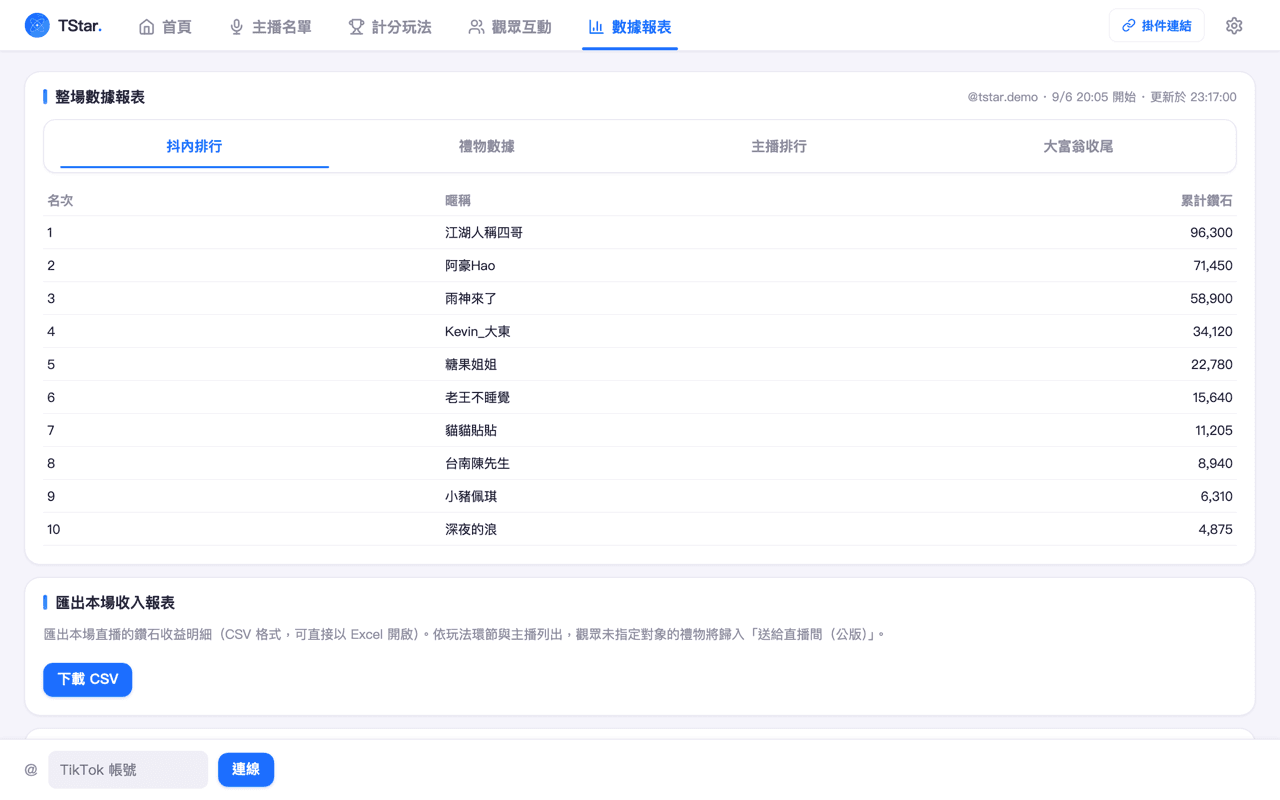Viewport: 1280px width, 800px height.
Task: Click microphone icon beside 主播名單
Action: click(237, 27)
